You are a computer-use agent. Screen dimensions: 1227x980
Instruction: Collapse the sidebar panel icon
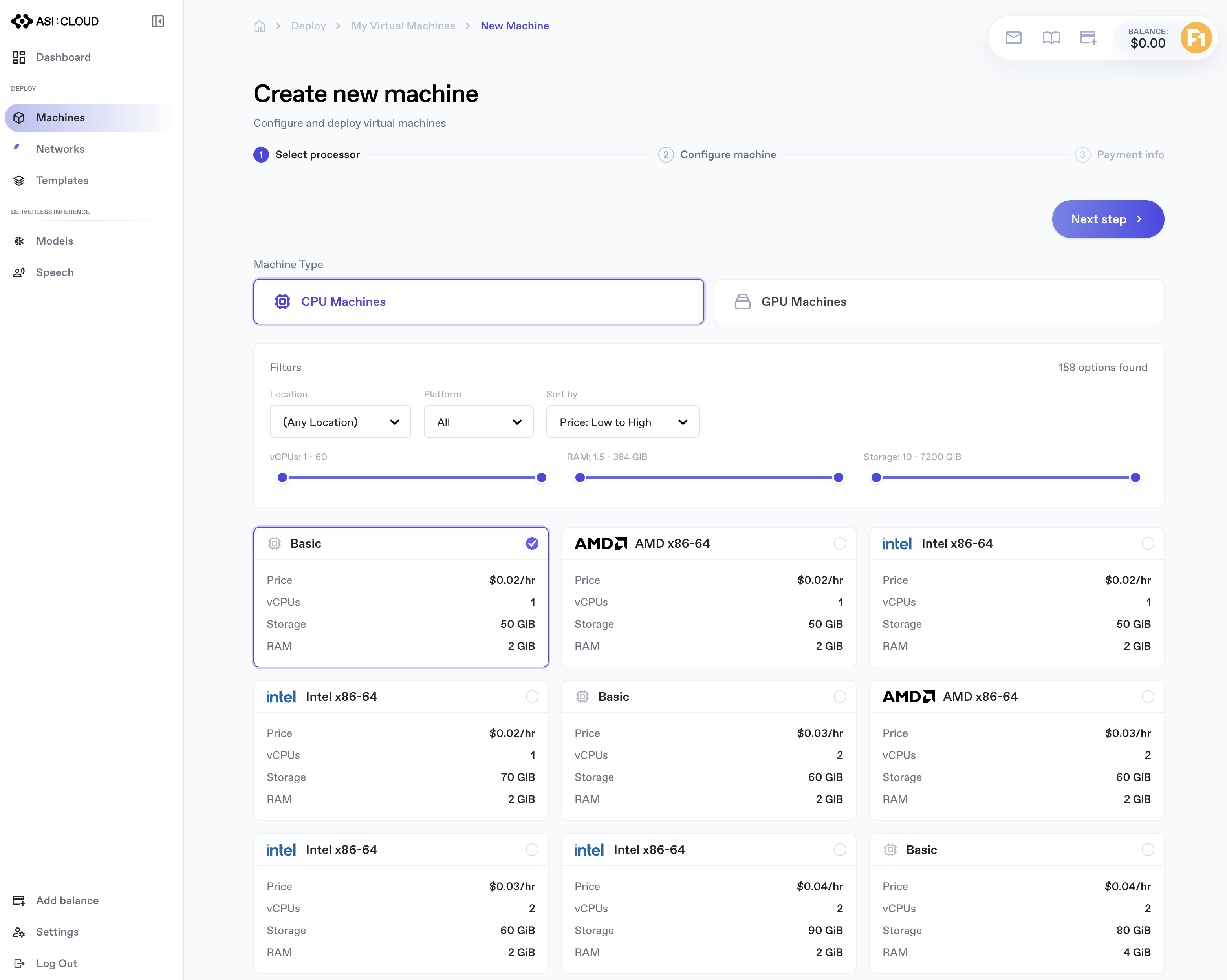[157, 21]
